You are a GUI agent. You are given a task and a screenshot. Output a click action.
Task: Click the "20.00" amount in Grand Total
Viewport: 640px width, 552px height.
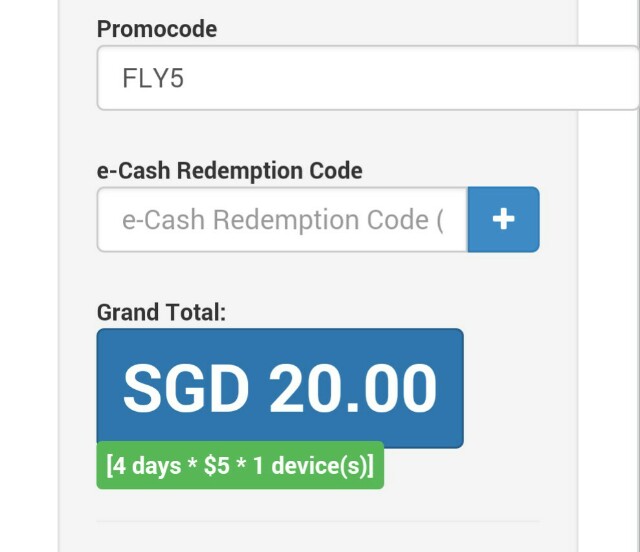point(352,388)
